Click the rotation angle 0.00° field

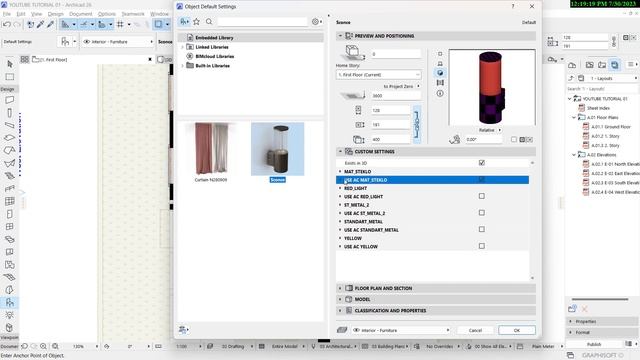(x=484, y=140)
